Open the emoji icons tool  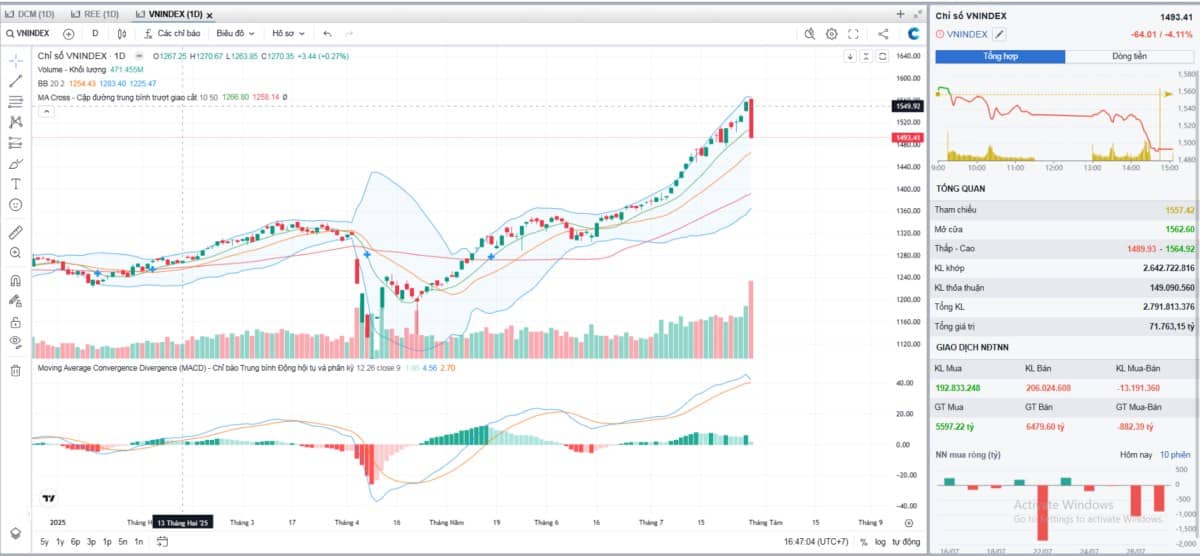16,205
